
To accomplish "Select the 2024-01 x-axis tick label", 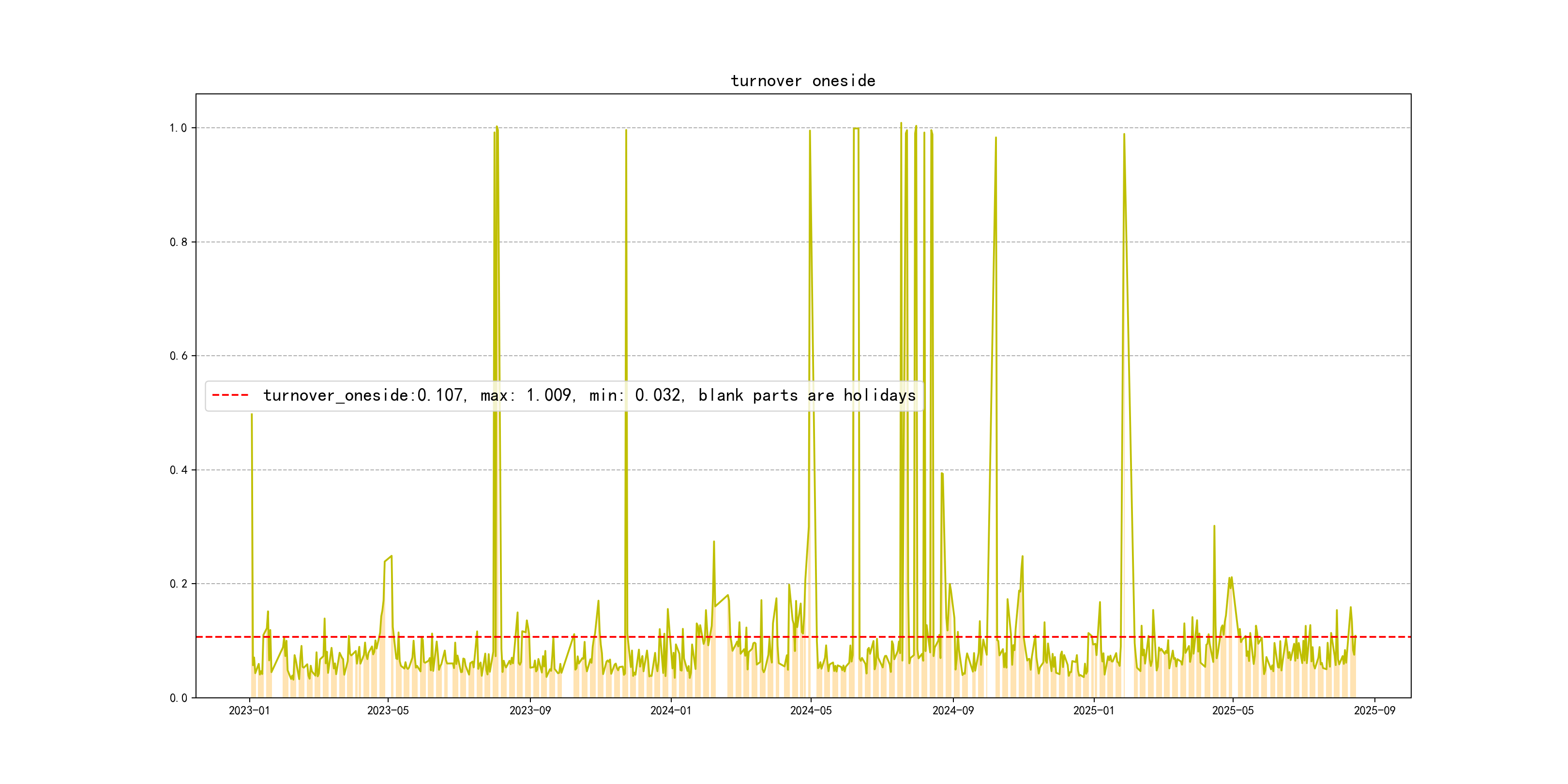I will pos(670,711).
